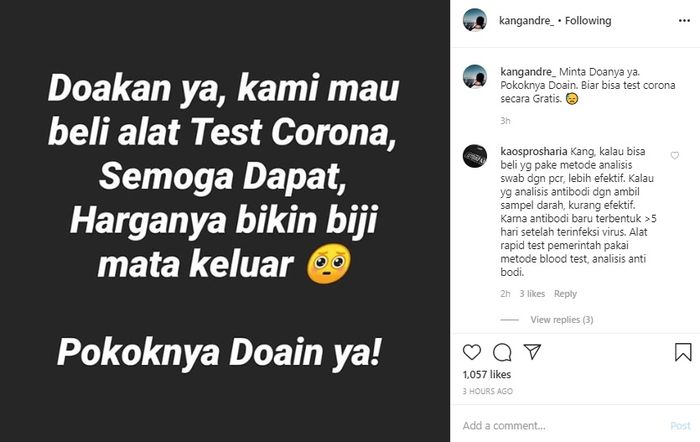Like the post with heart icon
Viewport: 700px width, 442px height.
[x=471, y=352]
